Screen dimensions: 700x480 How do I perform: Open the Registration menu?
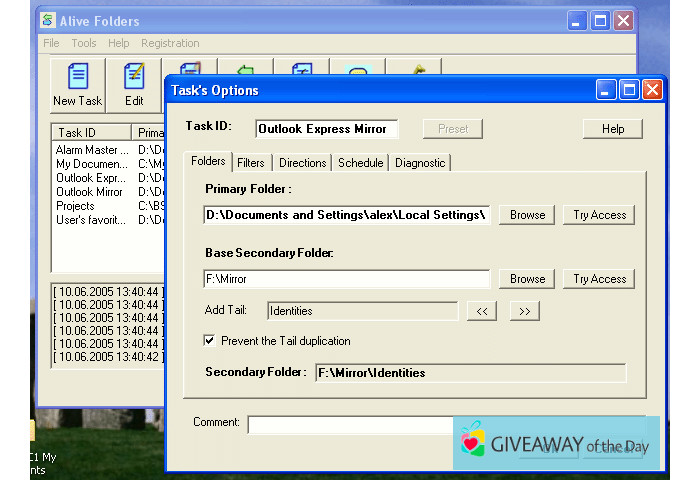tap(171, 43)
